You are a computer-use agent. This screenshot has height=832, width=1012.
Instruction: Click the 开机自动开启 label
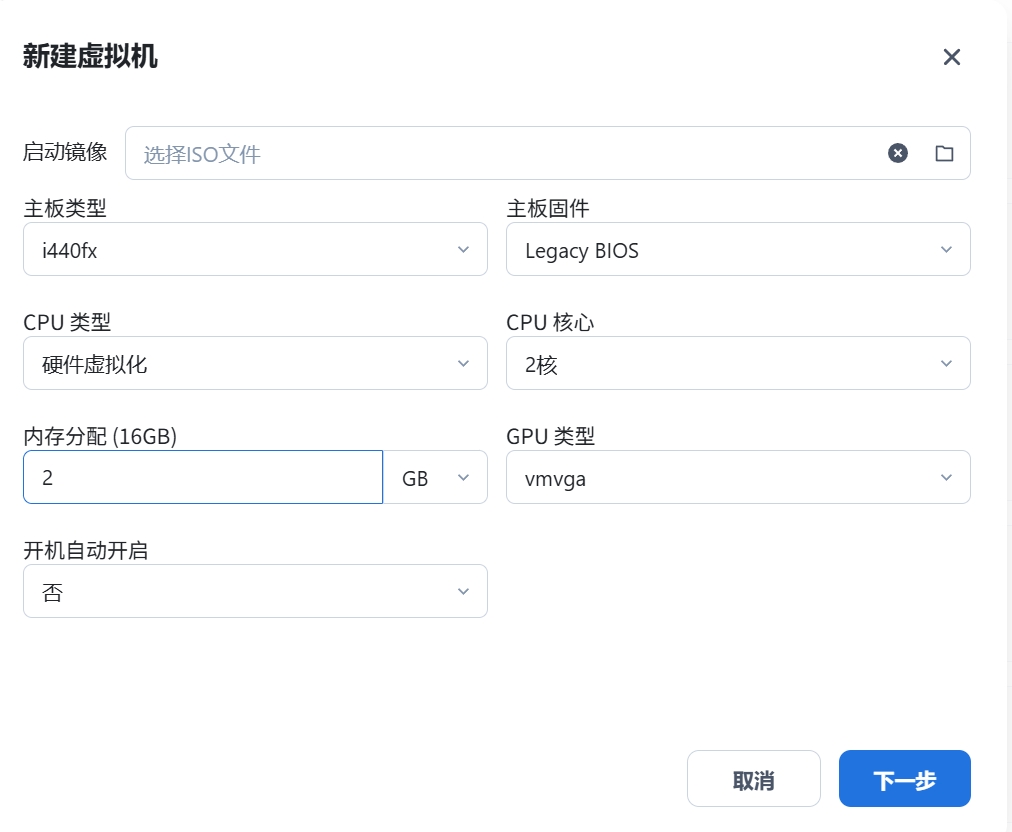[86, 551]
